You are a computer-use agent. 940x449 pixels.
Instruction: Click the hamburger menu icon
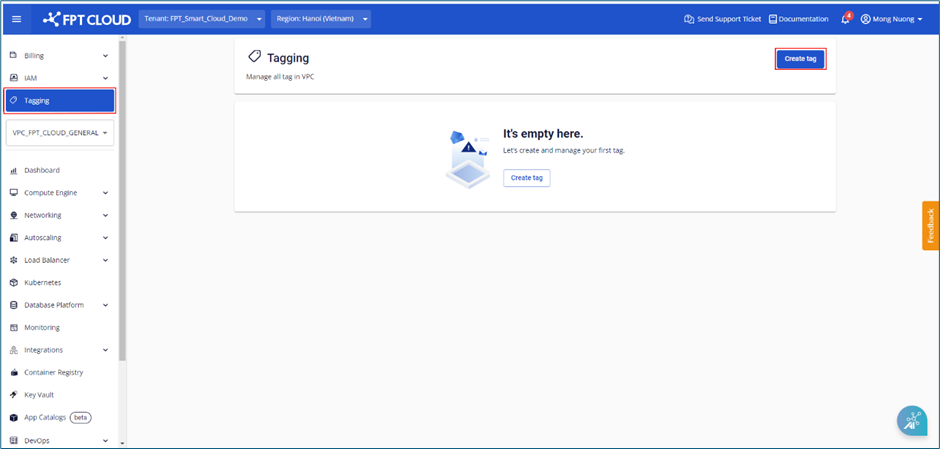[16, 19]
